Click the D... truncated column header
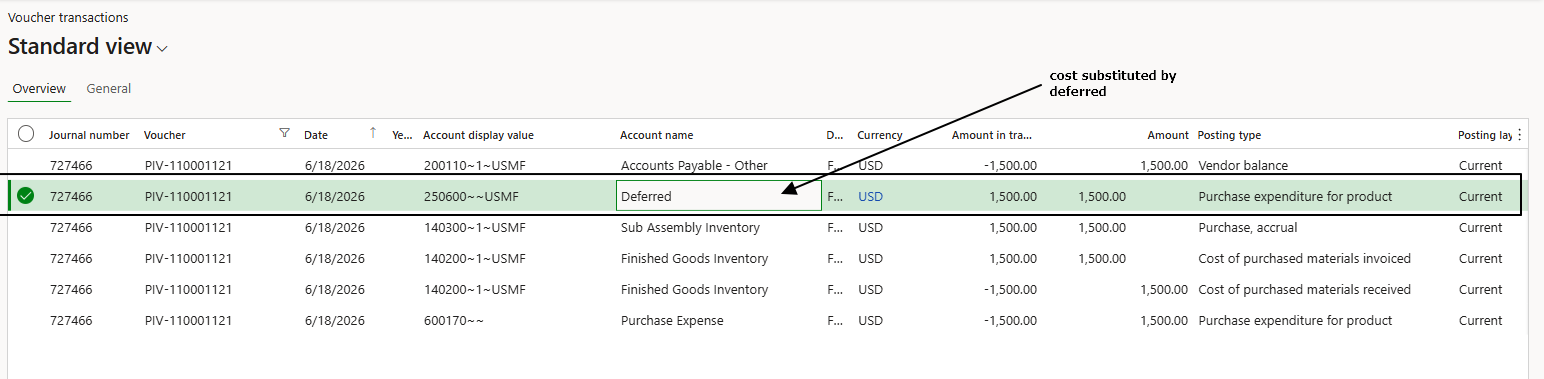The image size is (1544, 379). pos(835,135)
